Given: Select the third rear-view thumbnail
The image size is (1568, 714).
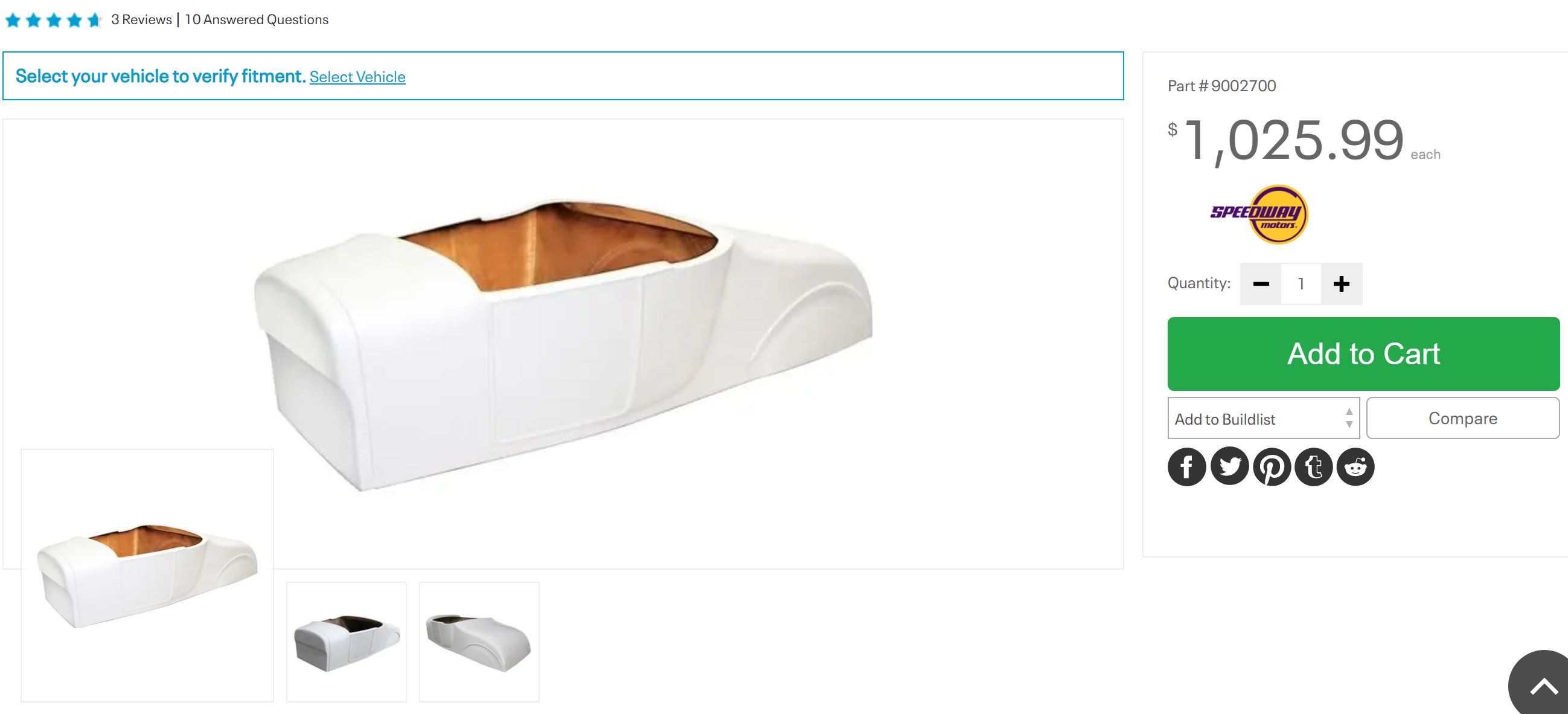Looking at the screenshot, I should (x=479, y=642).
